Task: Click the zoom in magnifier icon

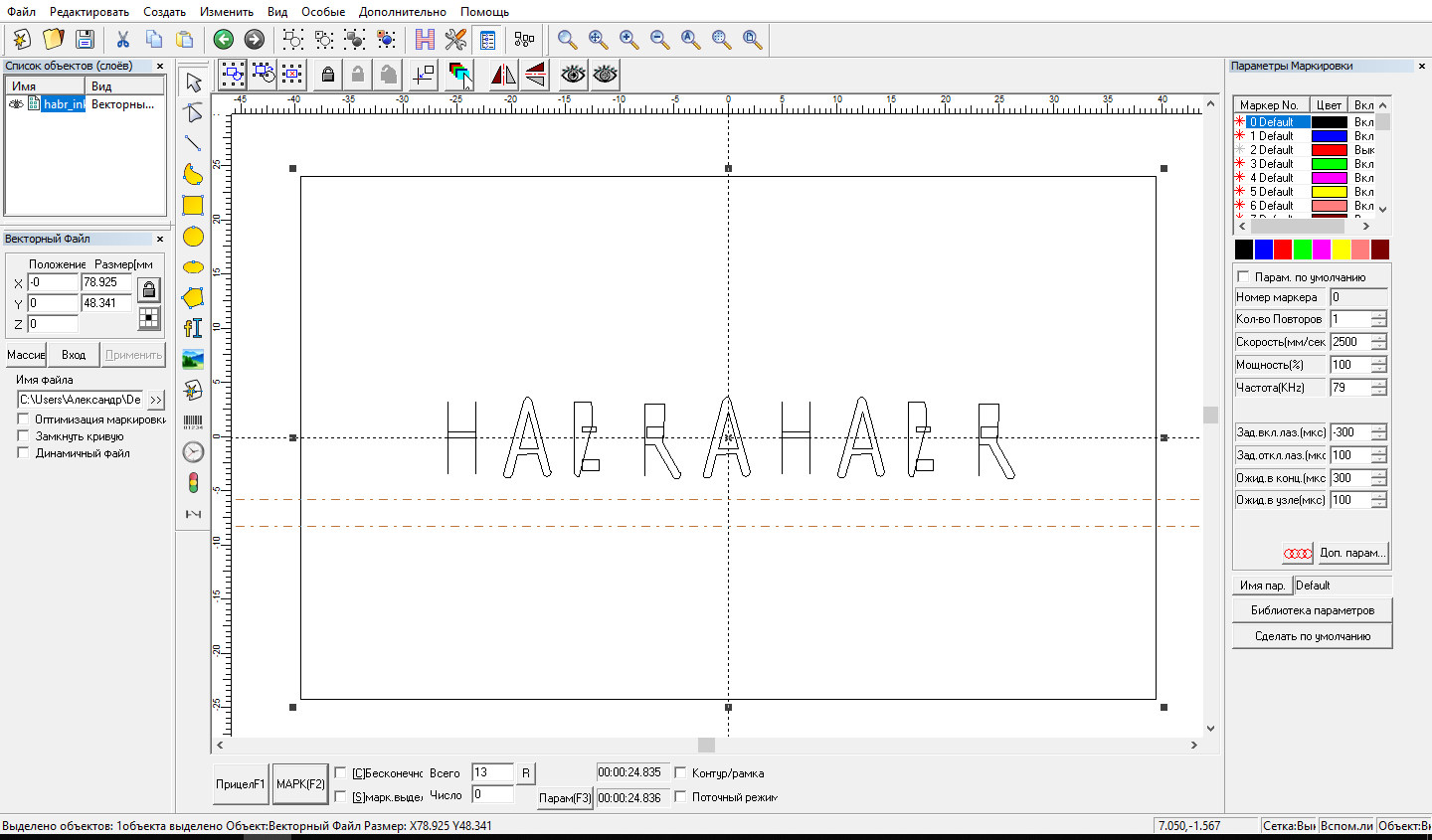Action: 628,40
